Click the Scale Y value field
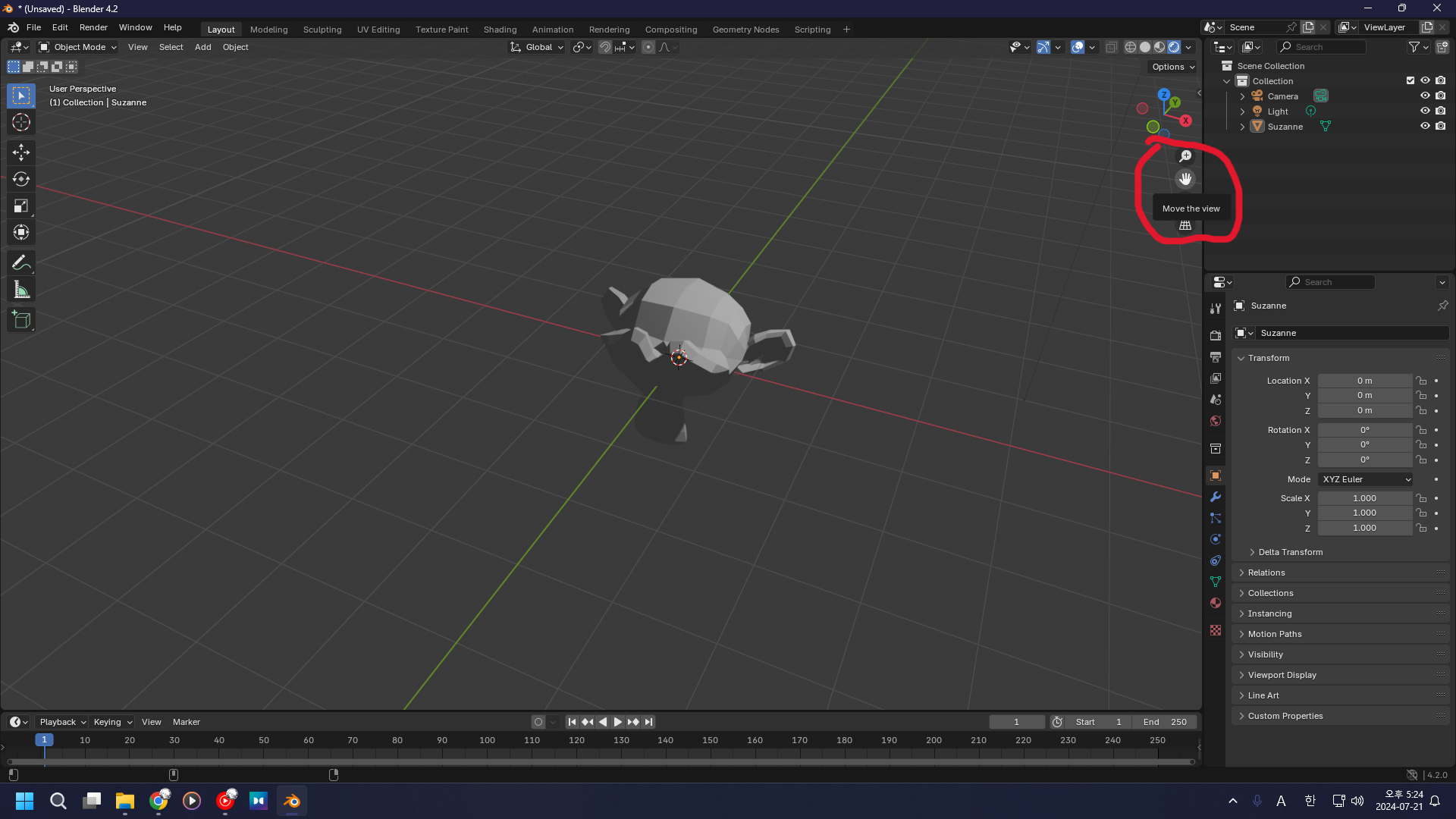The image size is (1456, 819). click(x=1365, y=513)
